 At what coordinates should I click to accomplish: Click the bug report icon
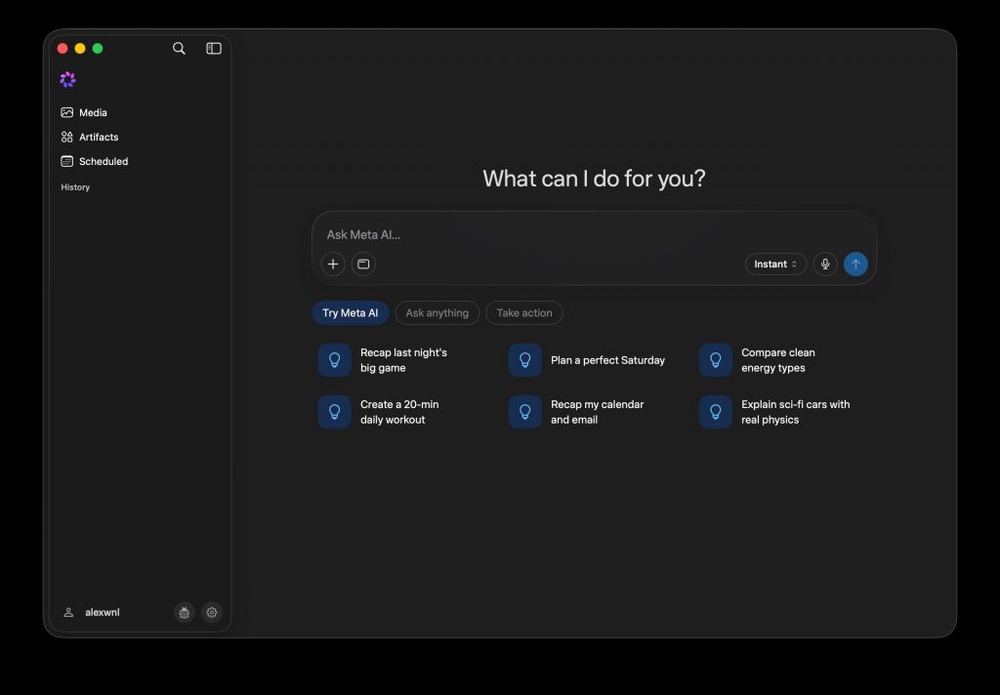pos(184,612)
